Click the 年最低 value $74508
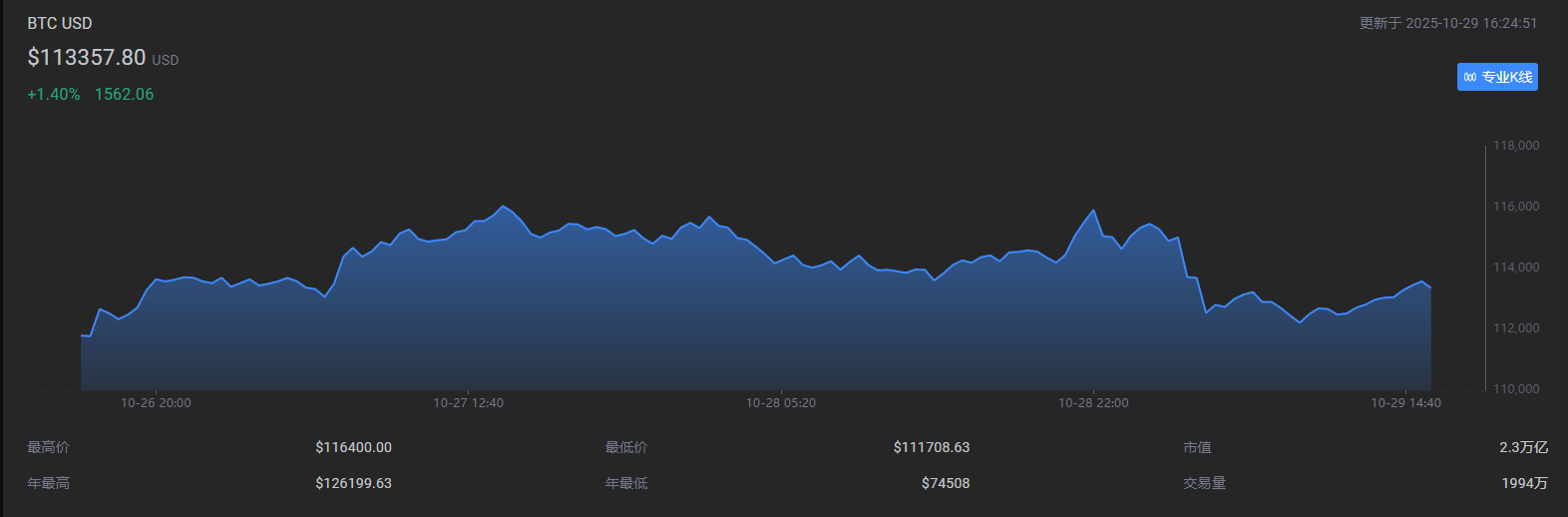 click(946, 483)
